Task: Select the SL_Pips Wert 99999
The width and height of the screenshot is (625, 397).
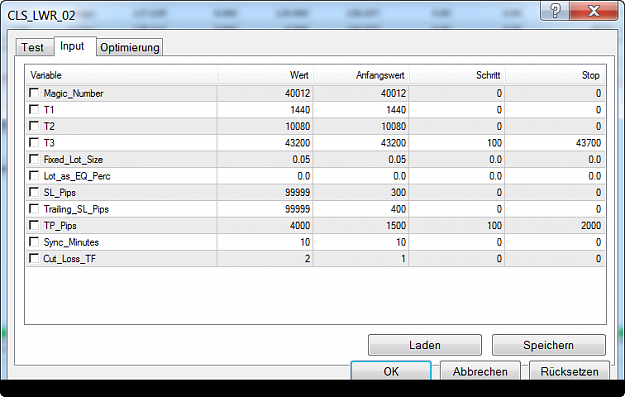Action: point(297,193)
